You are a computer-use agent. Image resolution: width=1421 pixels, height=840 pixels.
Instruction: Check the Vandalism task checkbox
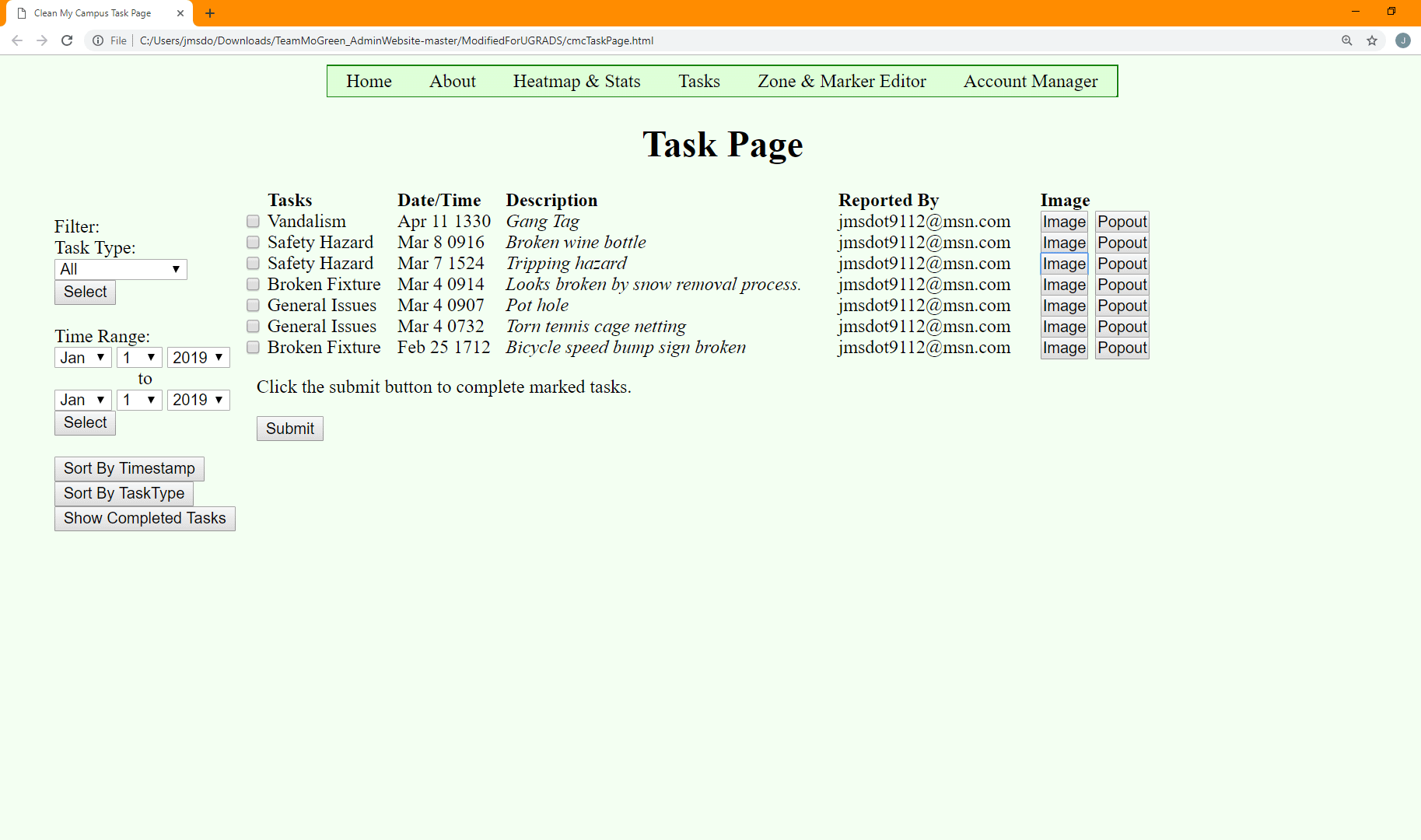(x=253, y=222)
